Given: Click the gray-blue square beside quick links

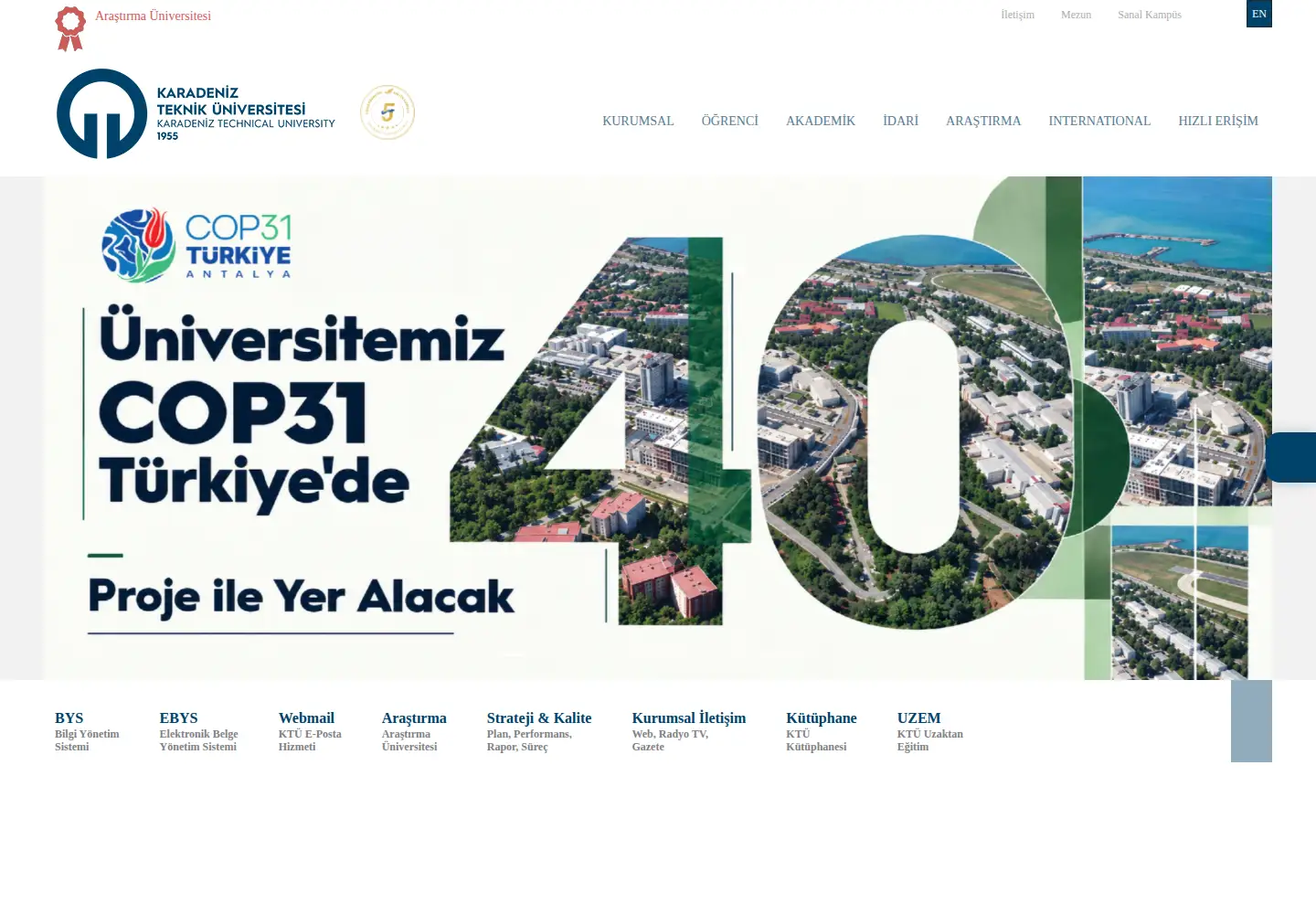Looking at the screenshot, I should (1251, 721).
